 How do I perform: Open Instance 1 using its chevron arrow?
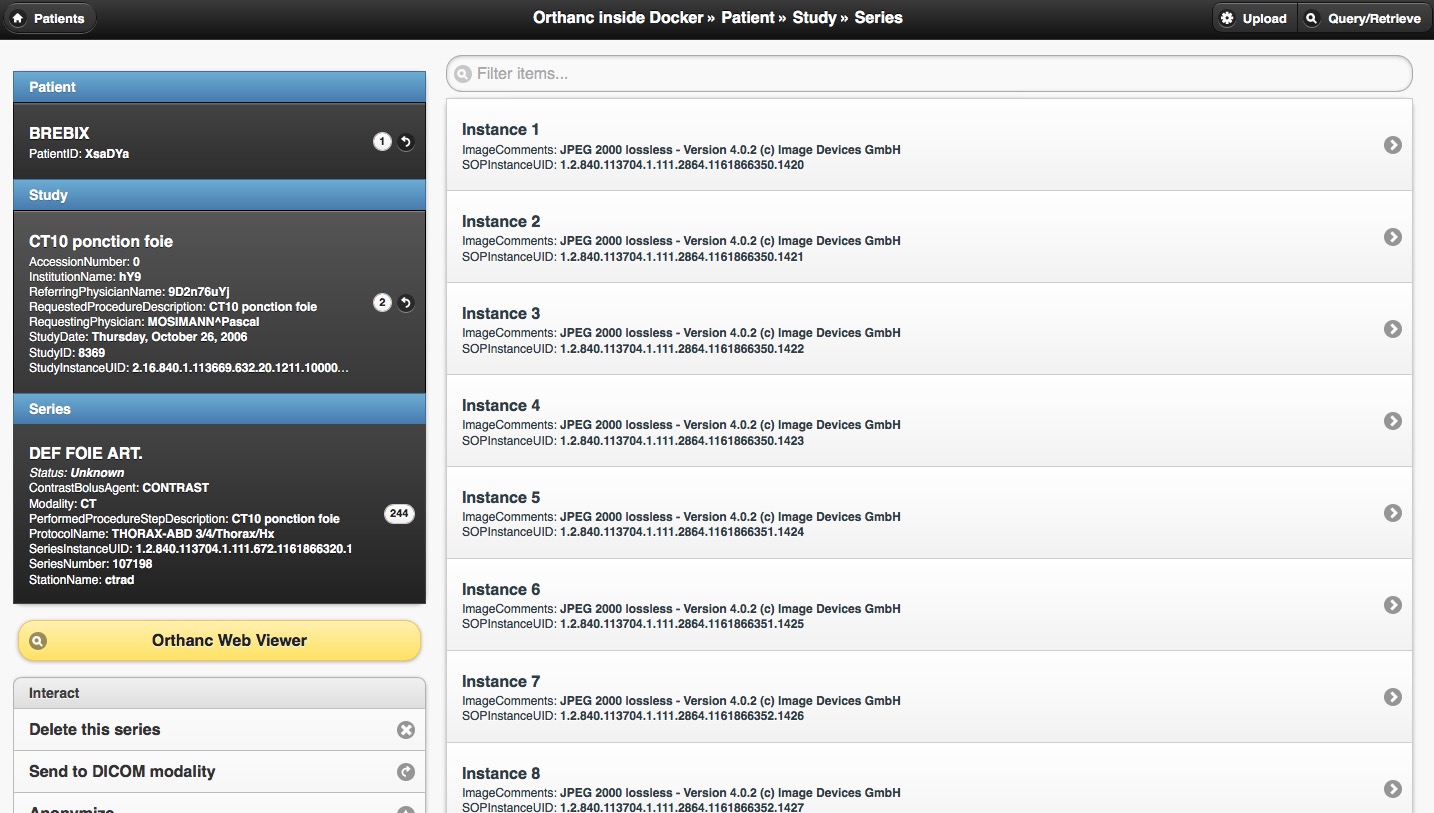coord(1392,145)
